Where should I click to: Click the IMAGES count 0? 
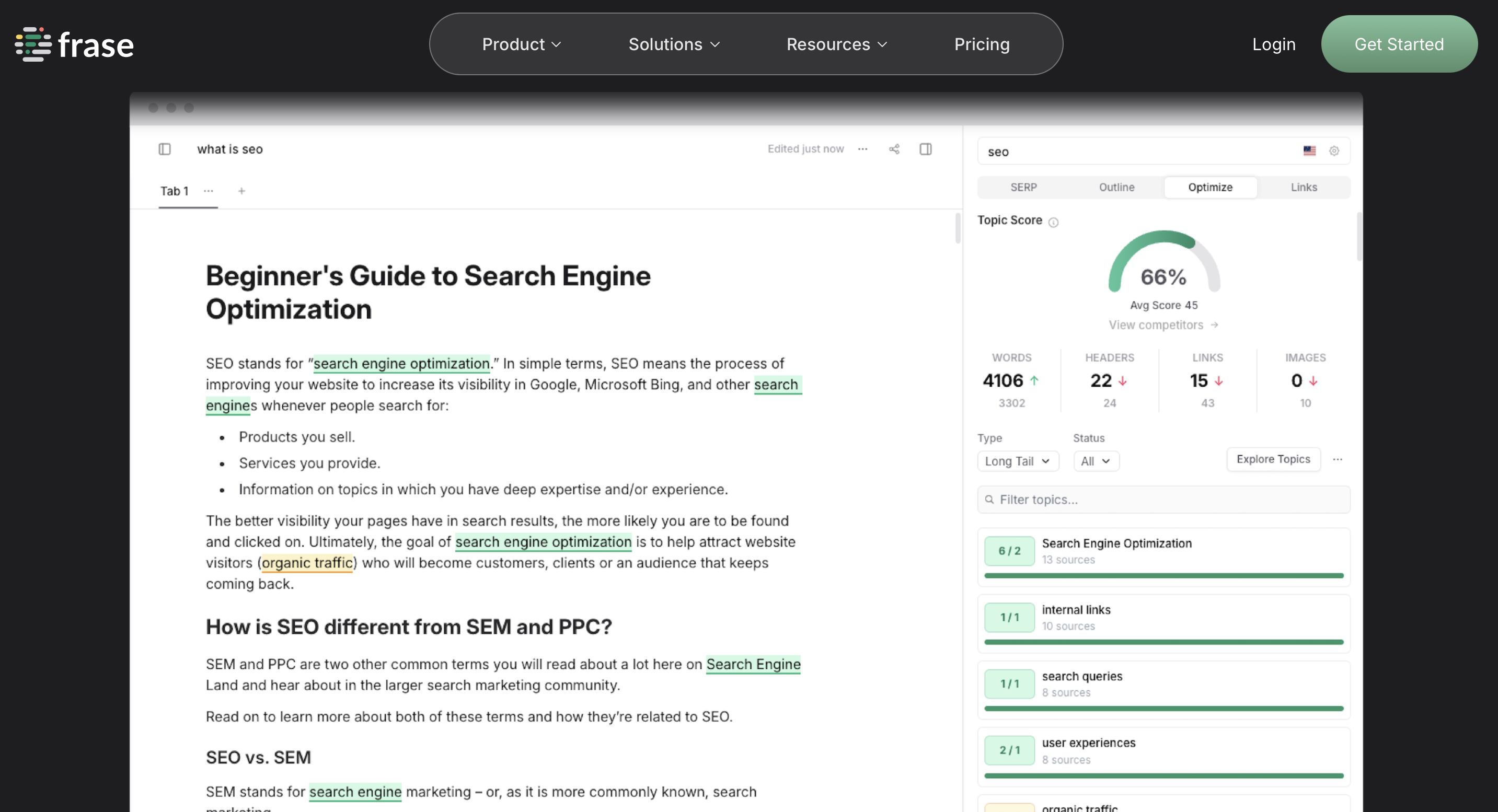(x=1296, y=381)
